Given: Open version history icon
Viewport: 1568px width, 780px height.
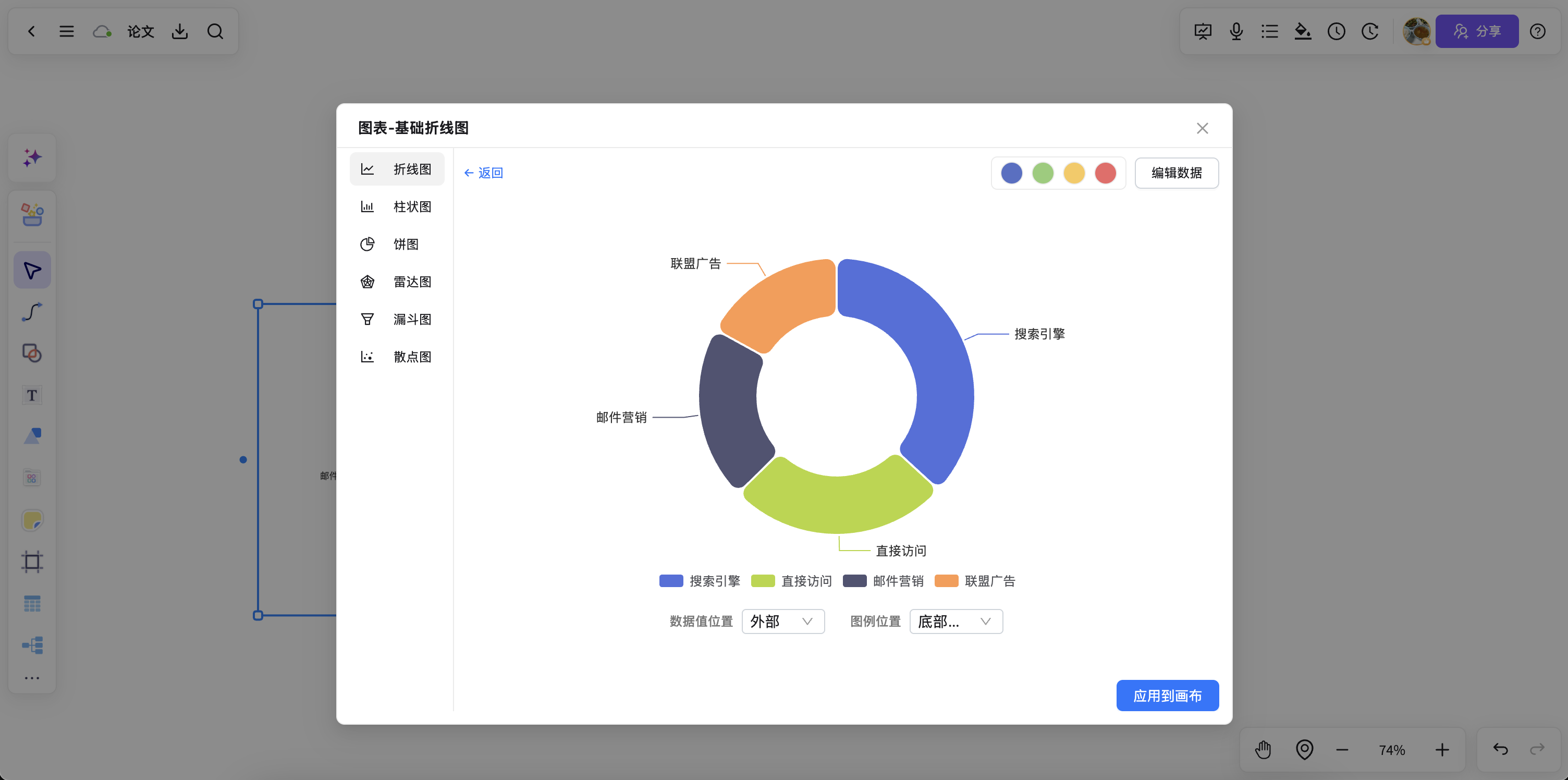Looking at the screenshot, I should (x=1369, y=31).
